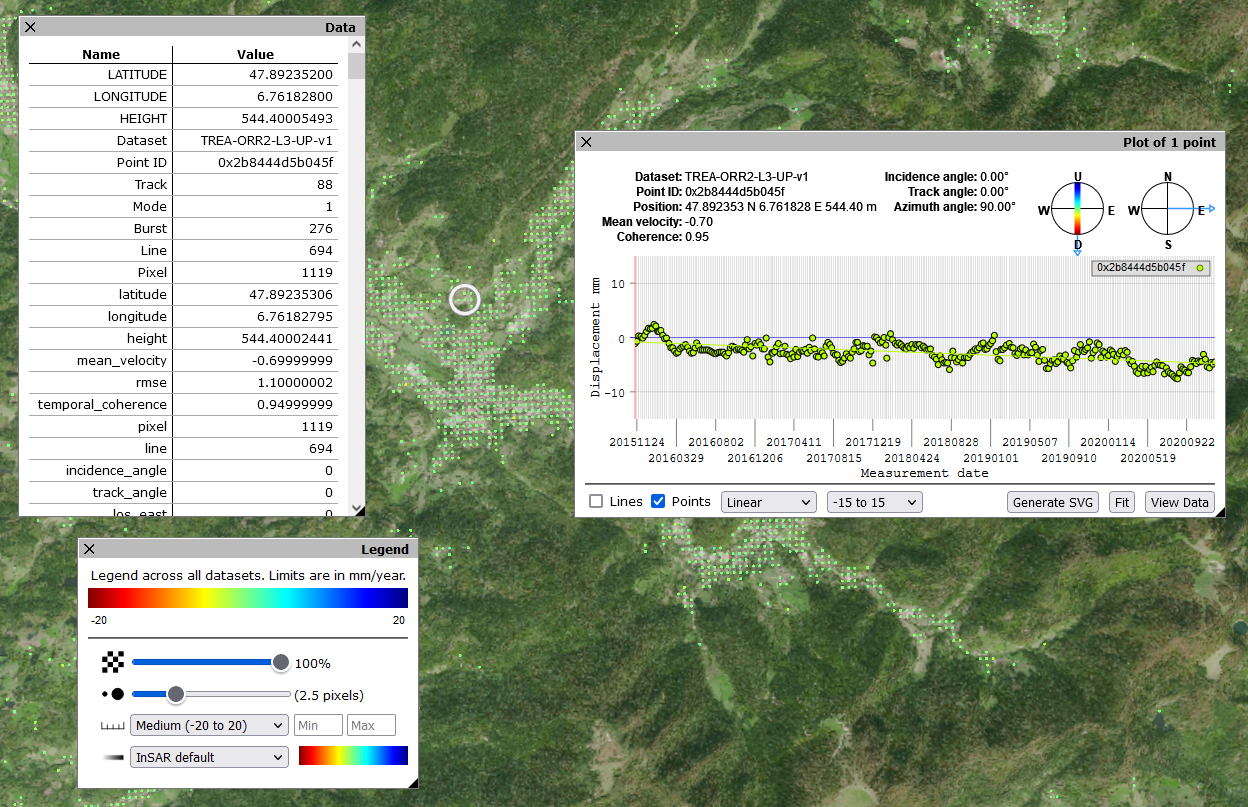Close the Data panel
Image resolution: width=1248 pixels, height=807 pixels.
coord(31,27)
